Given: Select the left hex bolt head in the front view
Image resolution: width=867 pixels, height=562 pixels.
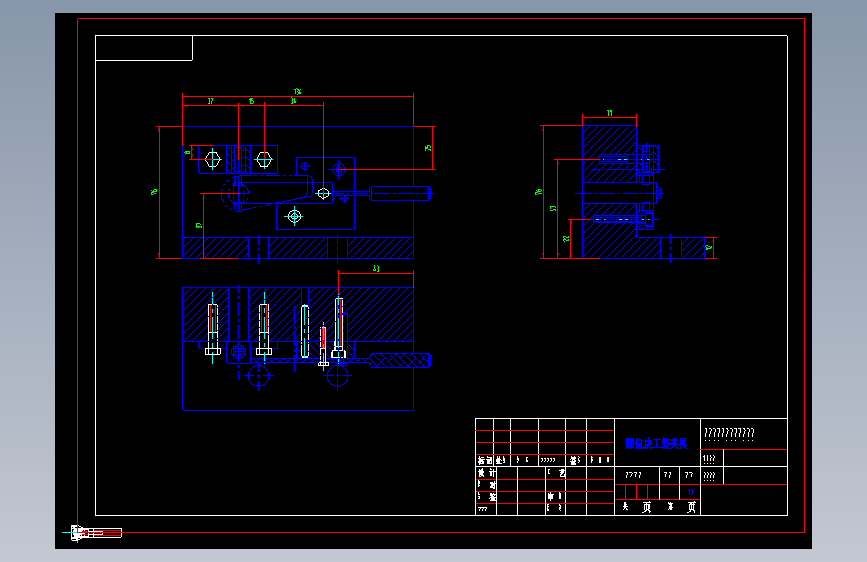Looking at the screenshot, I should tap(213, 159).
